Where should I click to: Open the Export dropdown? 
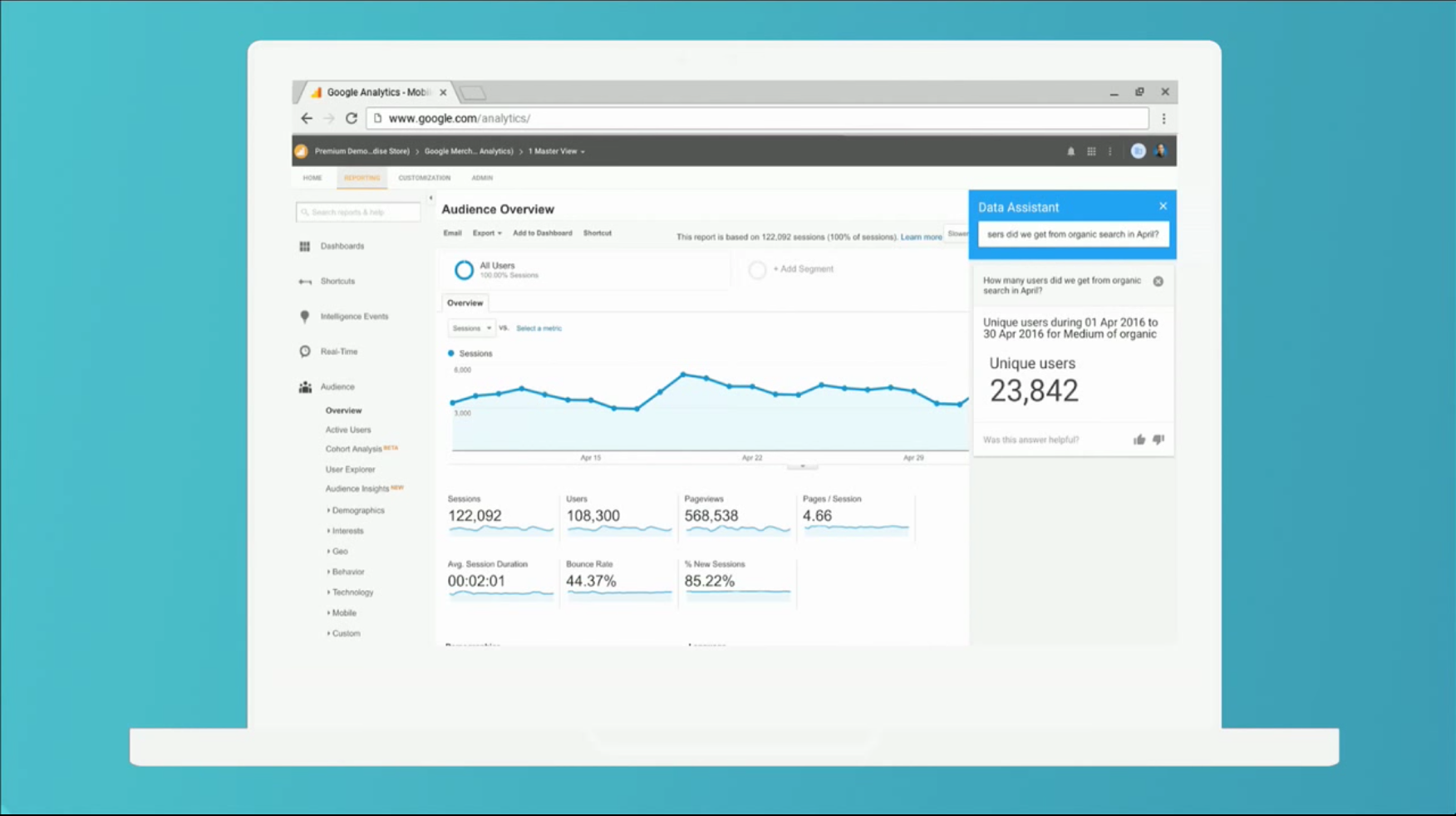(x=487, y=233)
